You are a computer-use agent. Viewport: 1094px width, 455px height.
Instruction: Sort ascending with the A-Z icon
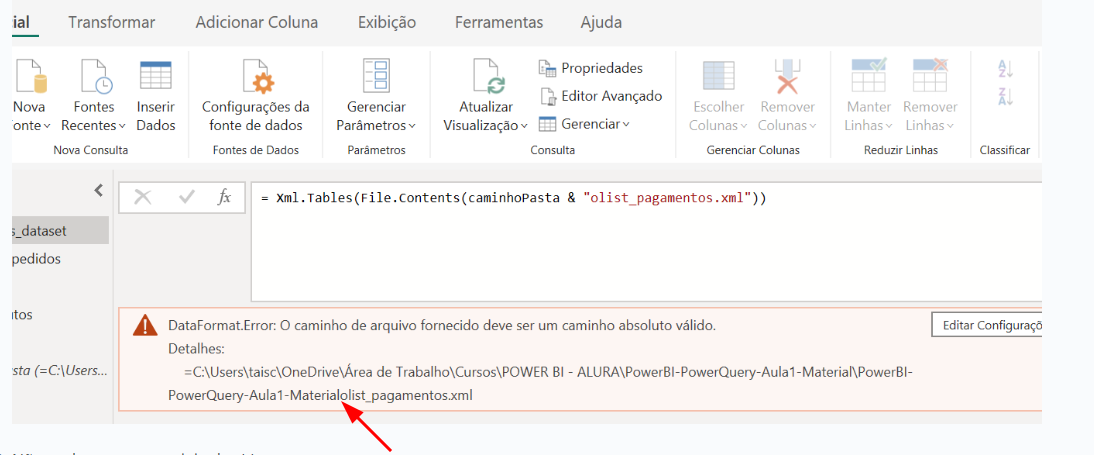coord(1005,68)
